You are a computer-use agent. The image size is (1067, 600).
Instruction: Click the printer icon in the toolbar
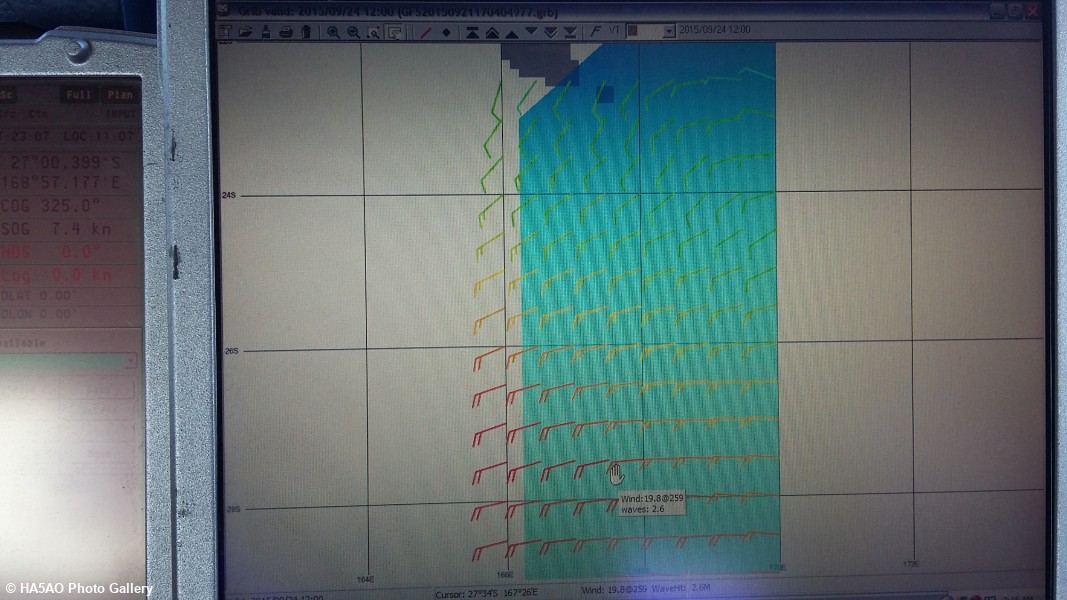tap(286, 32)
